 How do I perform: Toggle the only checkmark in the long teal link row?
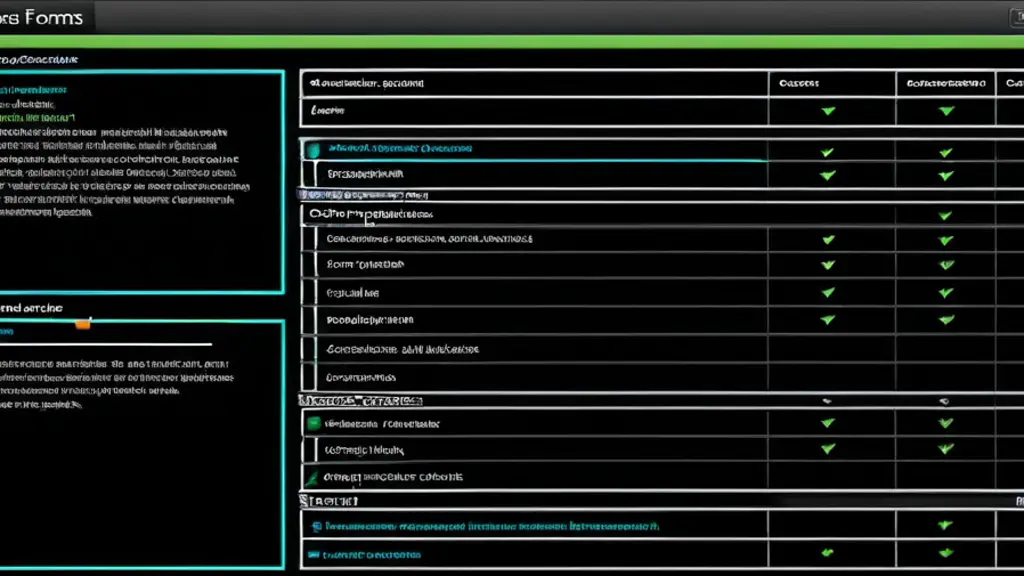click(x=945, y=525)
